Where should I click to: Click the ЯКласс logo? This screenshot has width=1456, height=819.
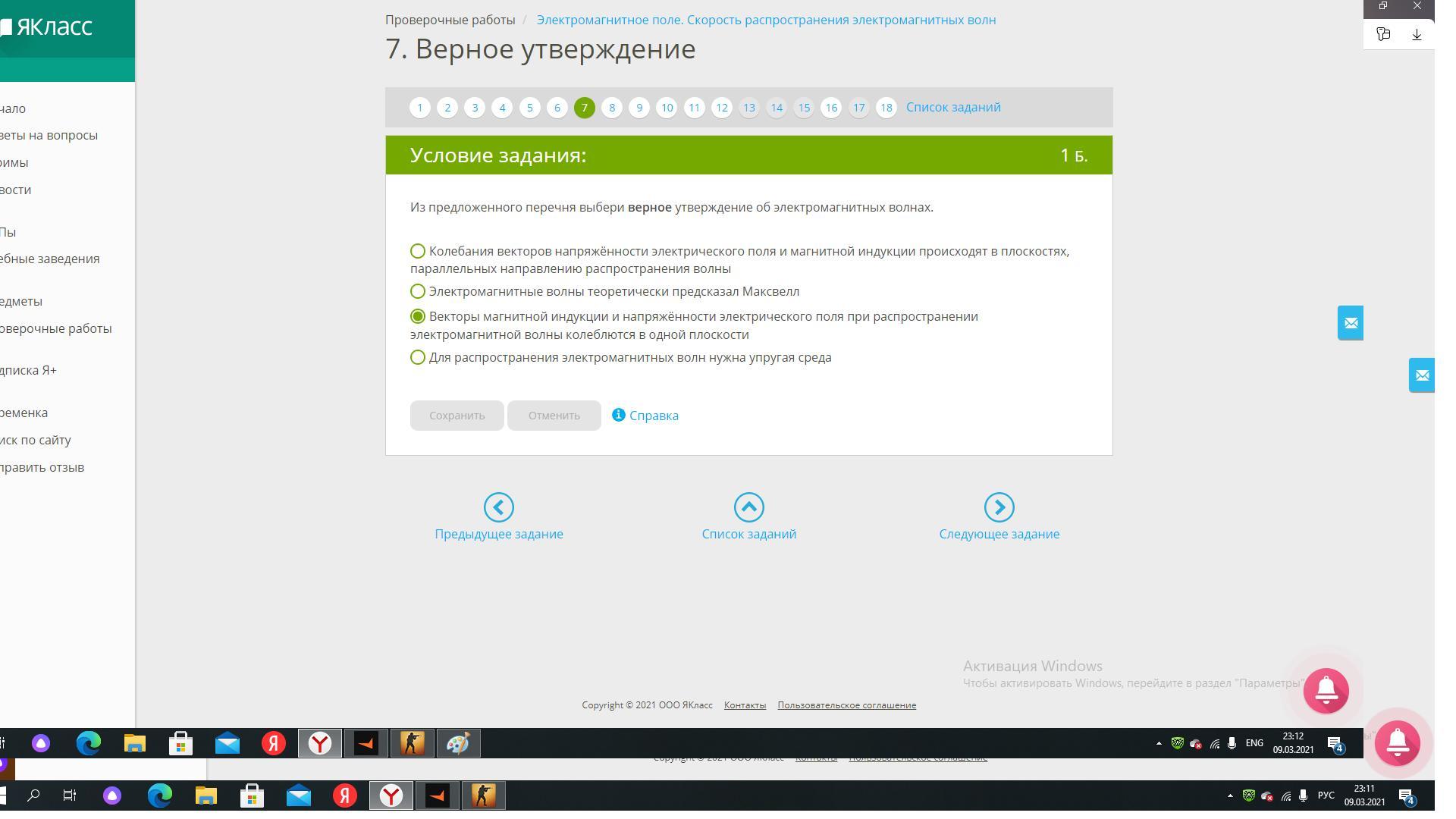click(x=47, y=27)
